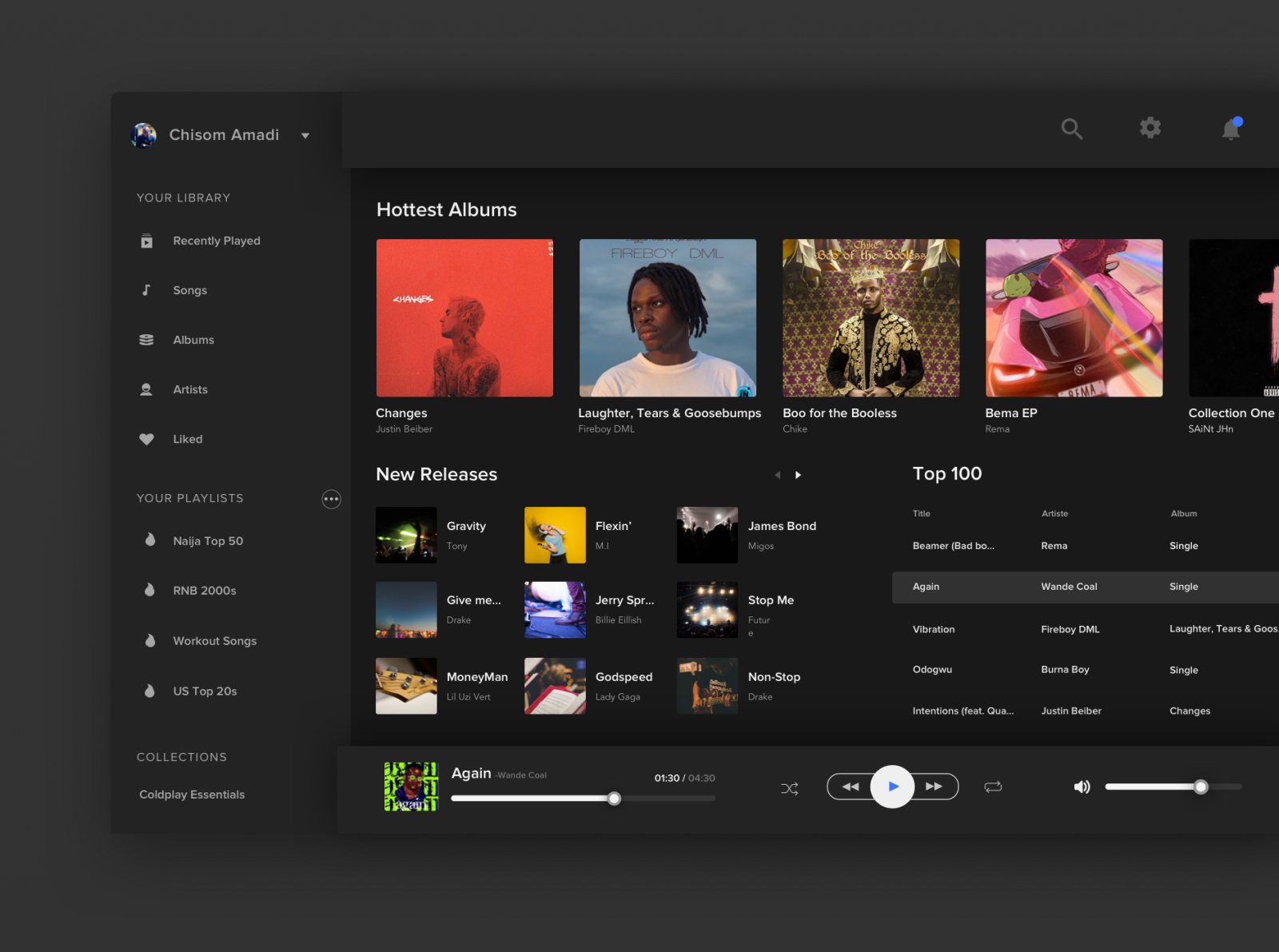
Task: Click the Wande Coal artiste cell
Action: click(x=1069, y=587)
